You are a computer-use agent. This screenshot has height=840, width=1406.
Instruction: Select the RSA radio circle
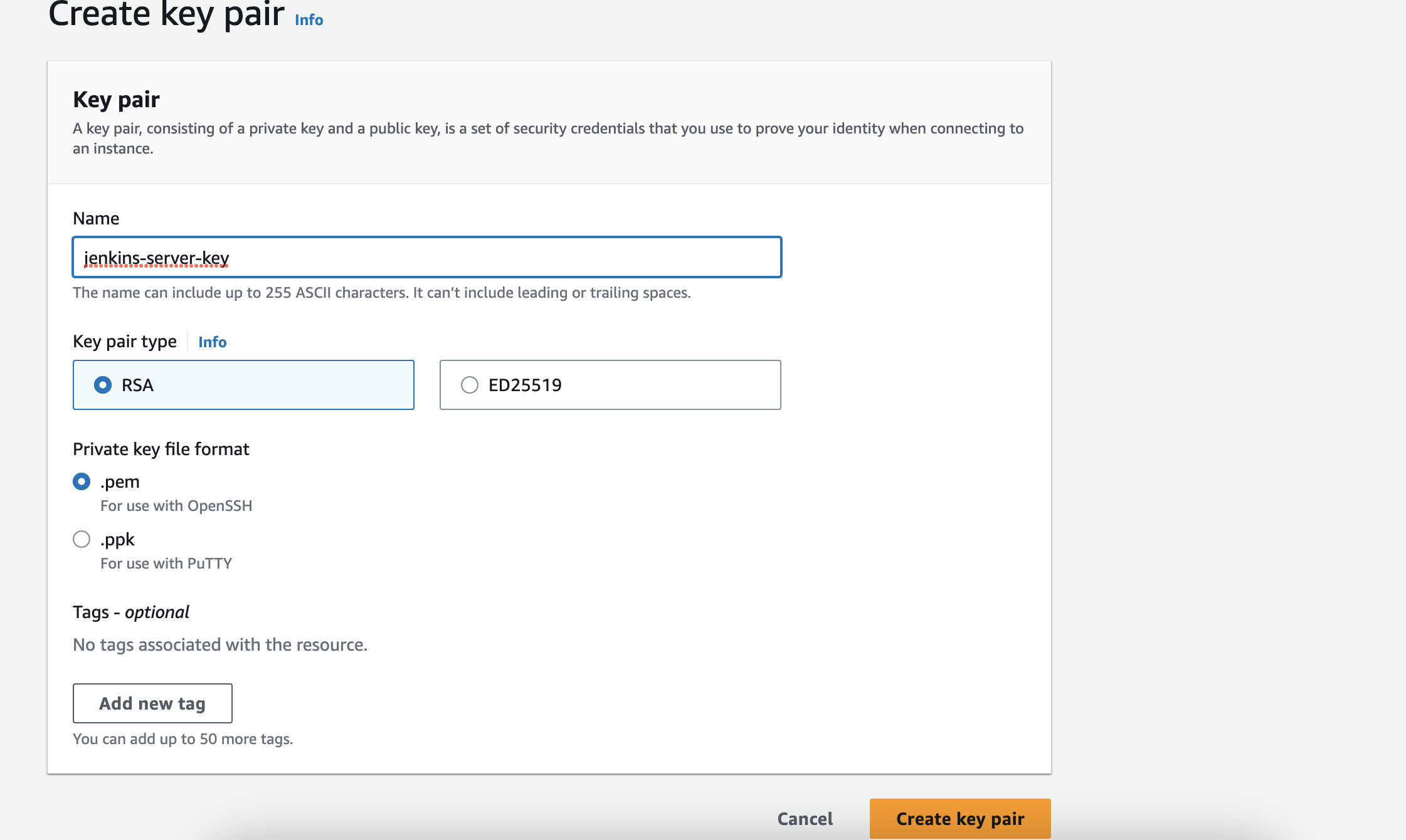[103, 385]
